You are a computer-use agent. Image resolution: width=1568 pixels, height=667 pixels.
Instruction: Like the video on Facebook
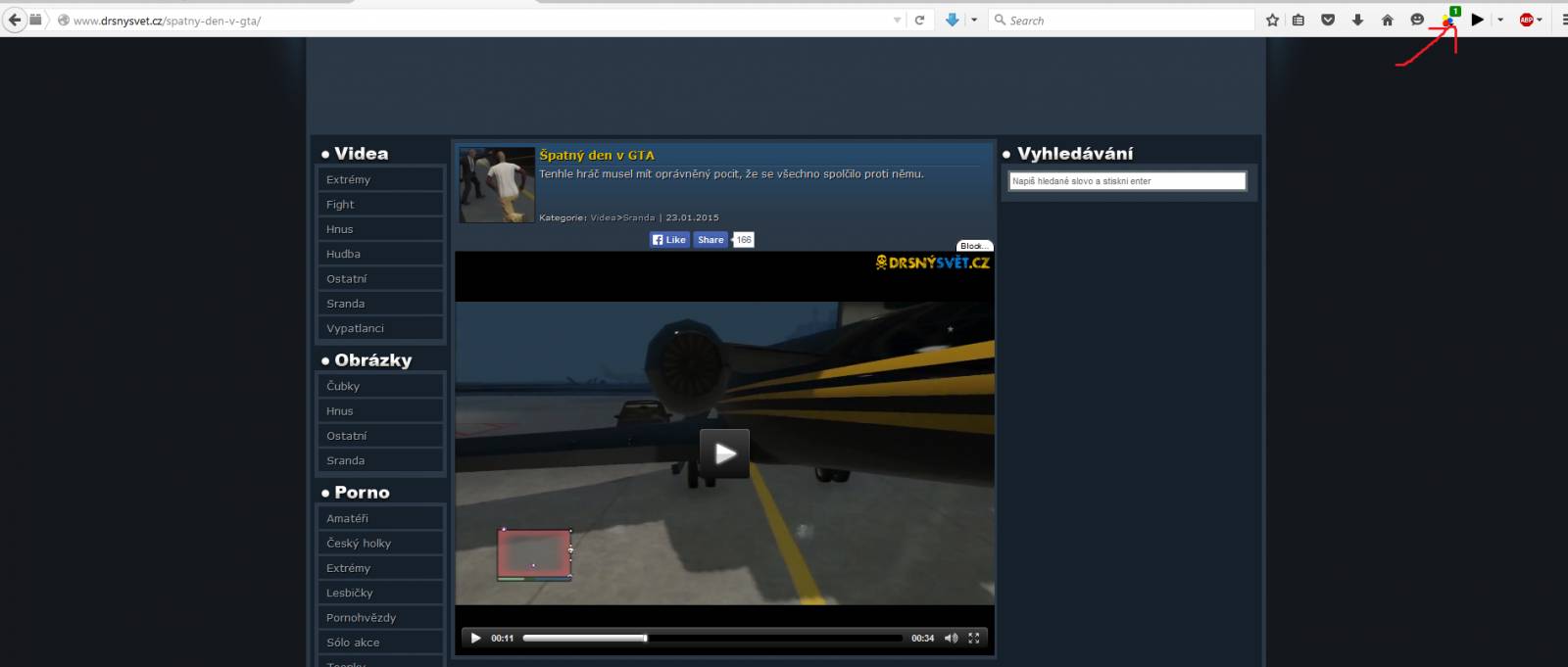click(669, 240)
